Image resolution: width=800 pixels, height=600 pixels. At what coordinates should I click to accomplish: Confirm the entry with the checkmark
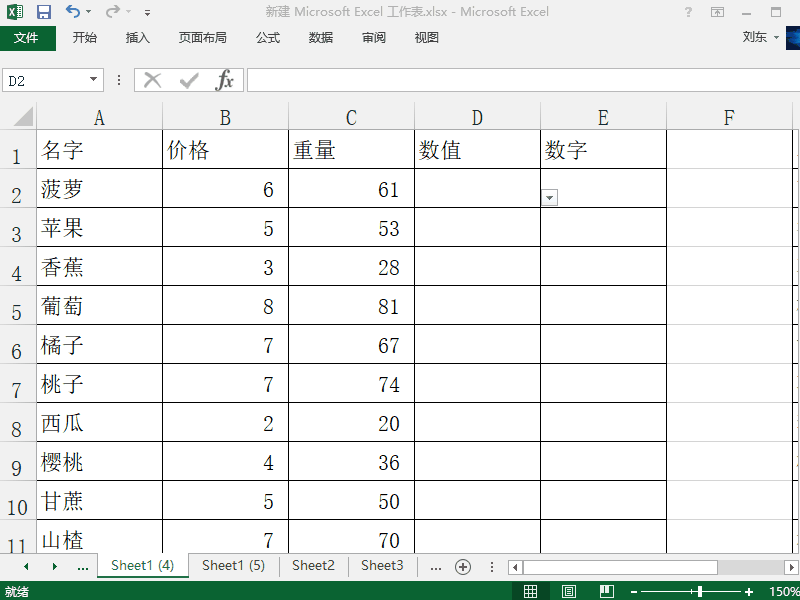pos(189,81)
